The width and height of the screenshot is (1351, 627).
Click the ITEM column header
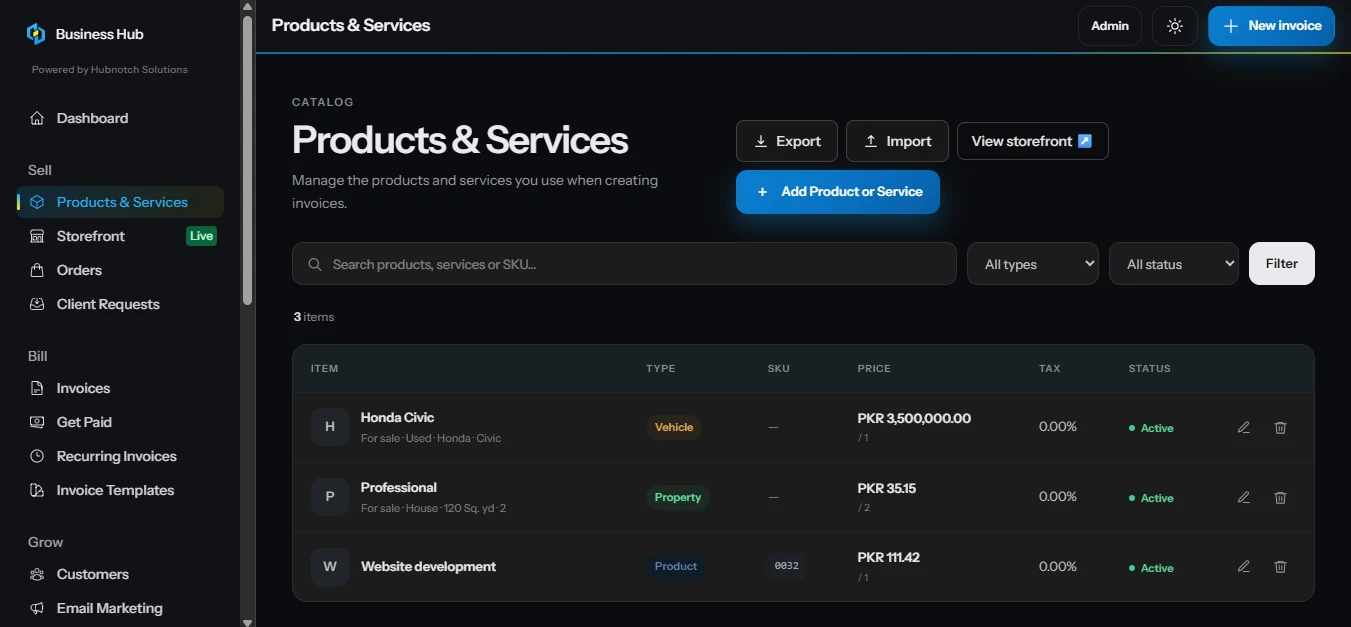coord(325,368)
